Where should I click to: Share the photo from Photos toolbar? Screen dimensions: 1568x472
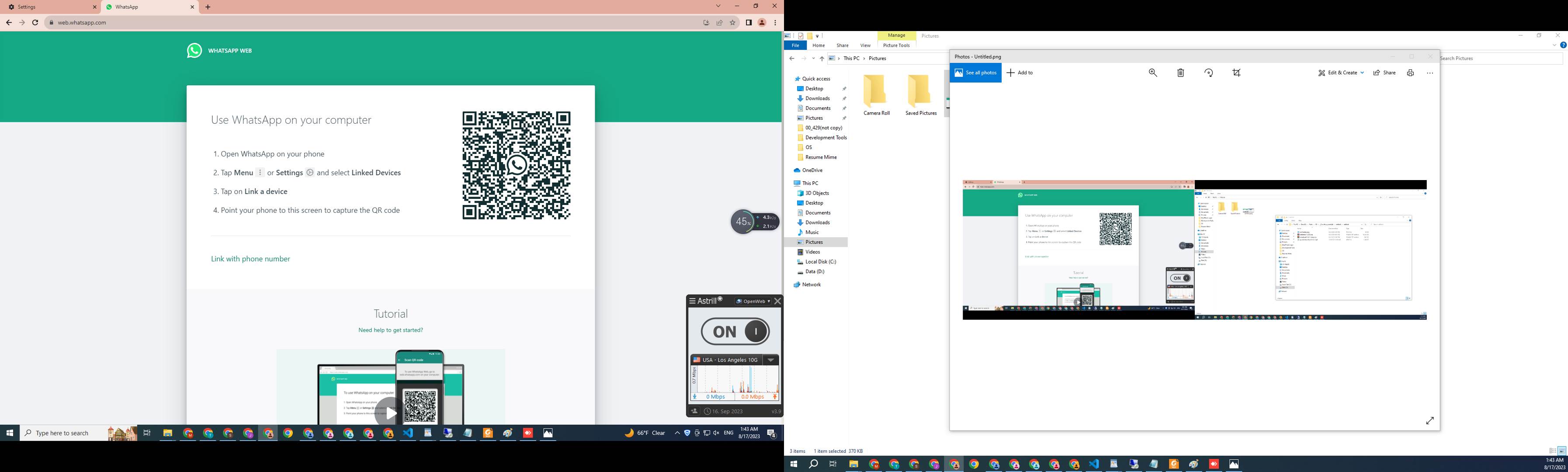click(x=1385, y=73)
